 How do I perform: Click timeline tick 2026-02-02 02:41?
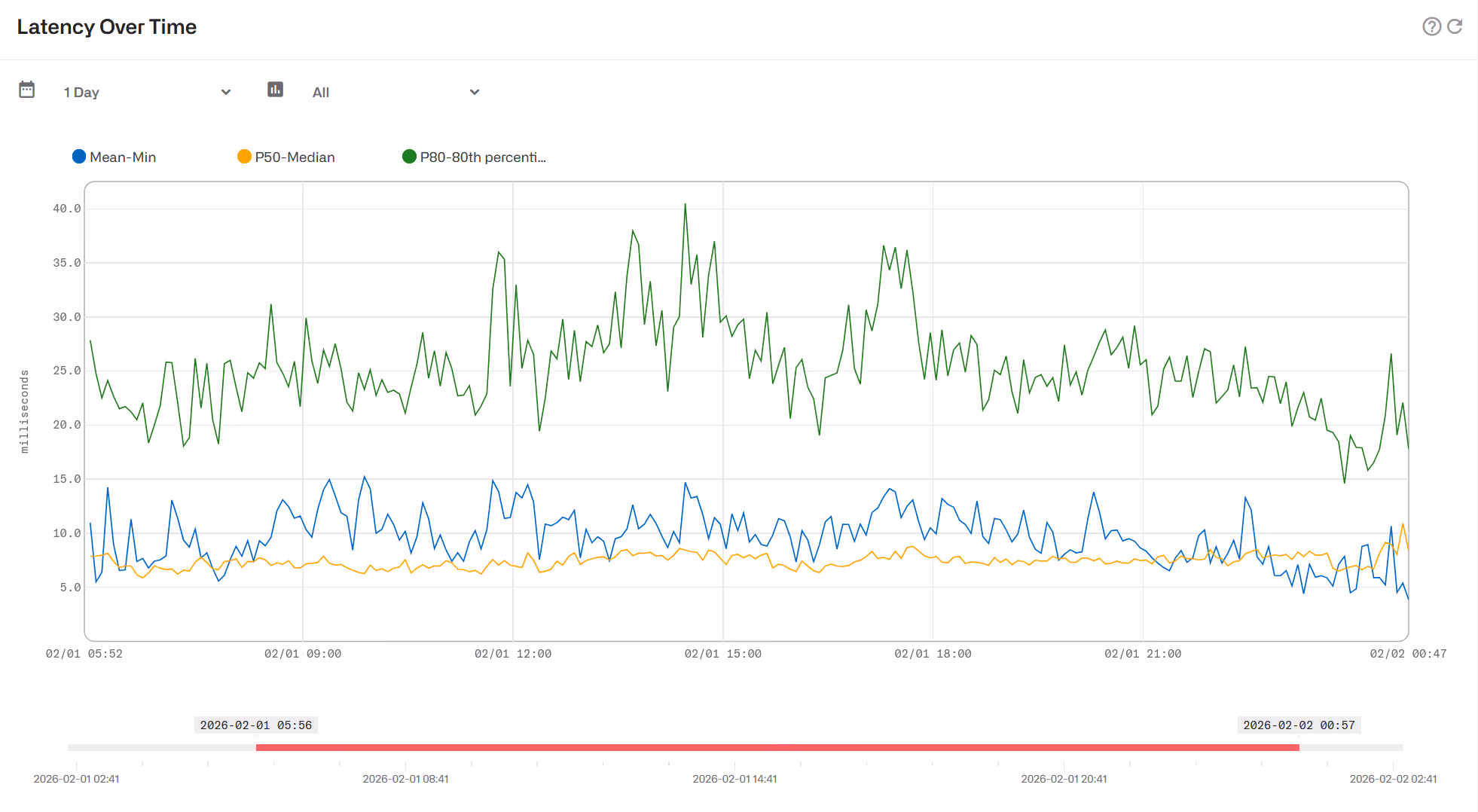[1394, 779]
